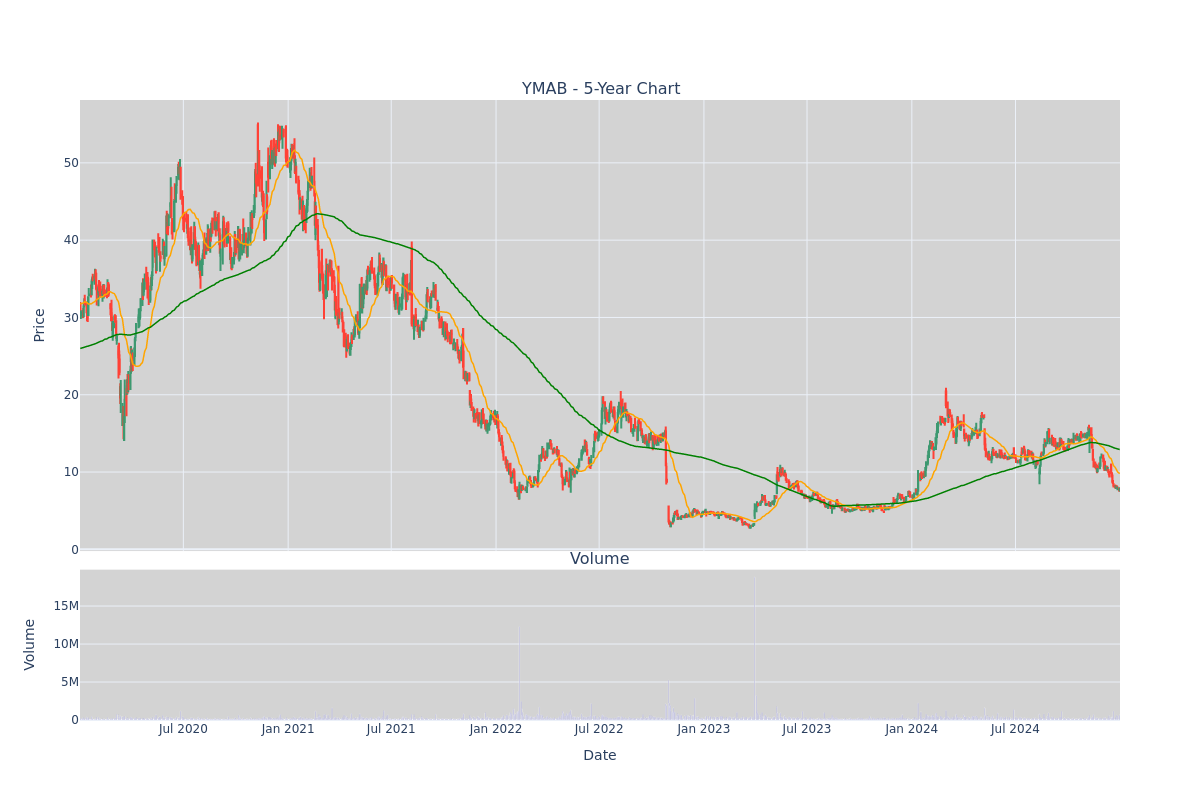Select the "Jan 2024" date tick
The height and width of the screenshot is (800, 1200).
912,729
